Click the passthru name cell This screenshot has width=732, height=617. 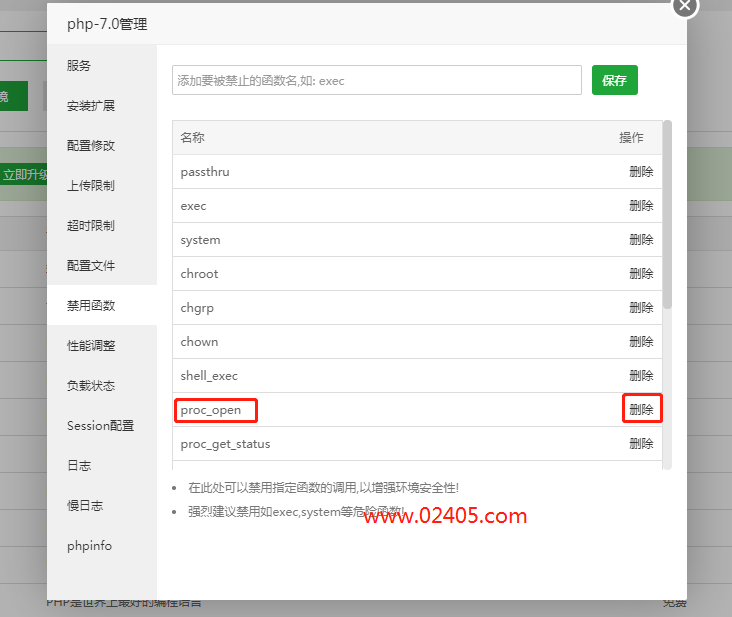coord(205,172)
